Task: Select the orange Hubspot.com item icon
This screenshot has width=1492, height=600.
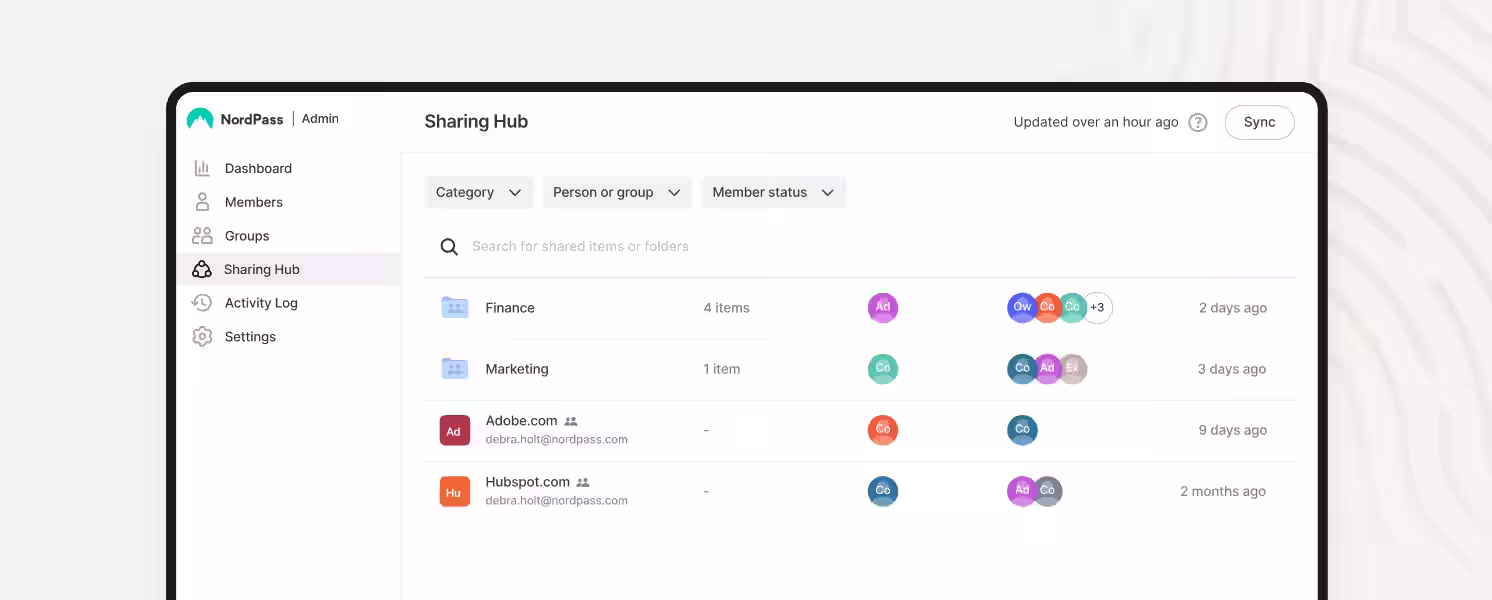Action: pyautogui.click(x=455, y=492)
